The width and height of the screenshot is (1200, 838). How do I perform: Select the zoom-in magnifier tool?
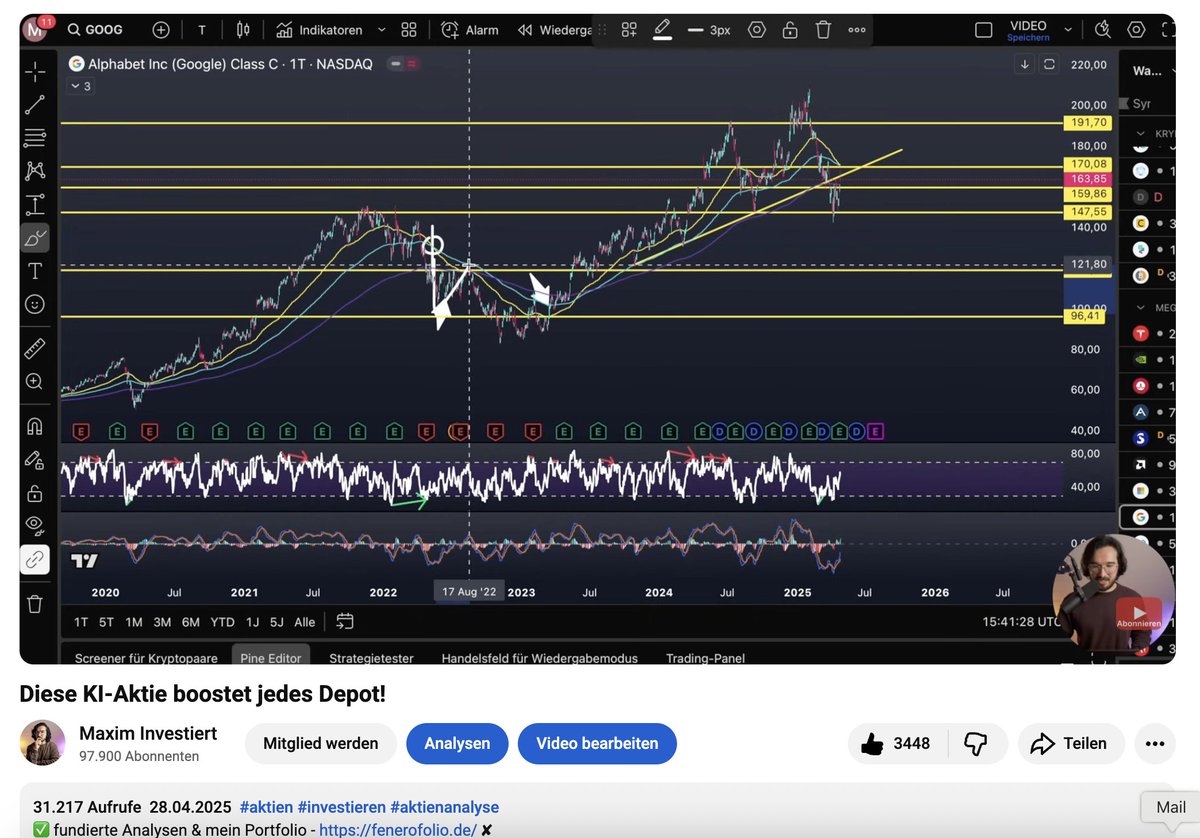point(35,381)
